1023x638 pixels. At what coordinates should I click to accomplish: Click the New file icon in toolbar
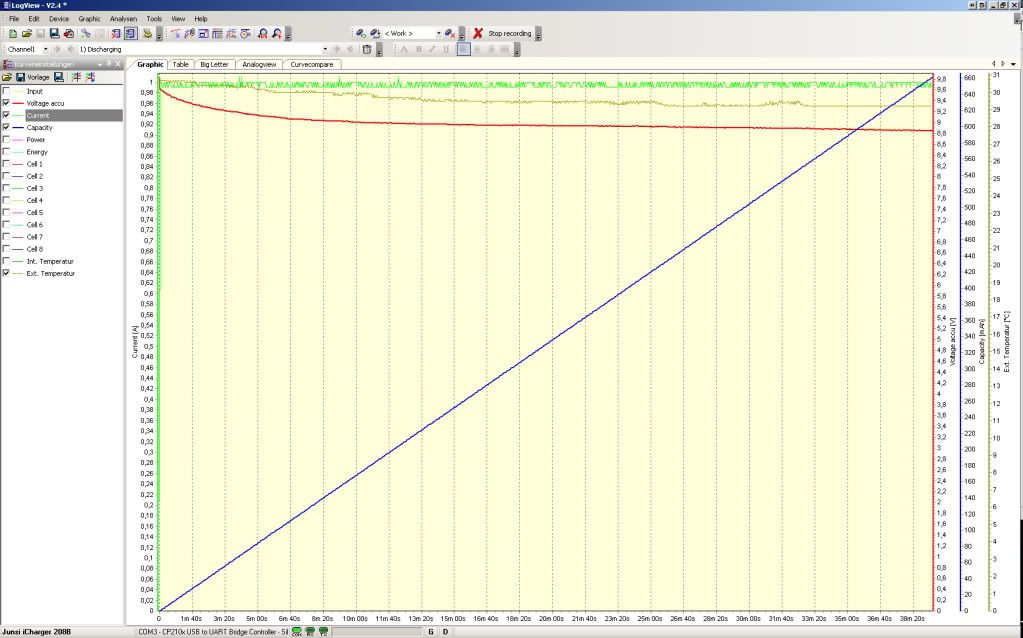tap(12, 33)
